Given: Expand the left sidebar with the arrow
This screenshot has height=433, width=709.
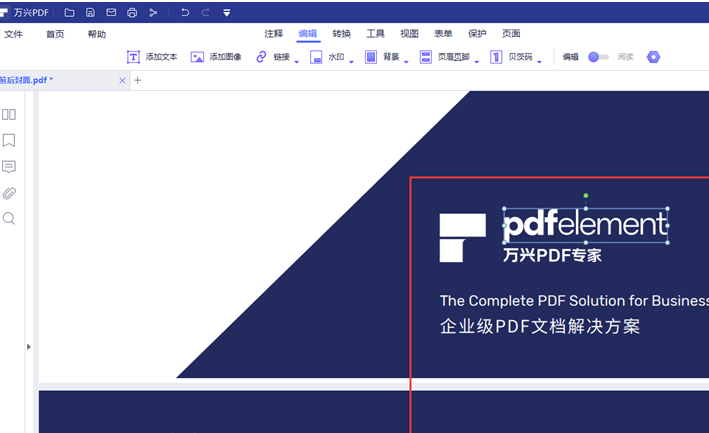Looking at the screenshot, I should (x=28, y=347).
